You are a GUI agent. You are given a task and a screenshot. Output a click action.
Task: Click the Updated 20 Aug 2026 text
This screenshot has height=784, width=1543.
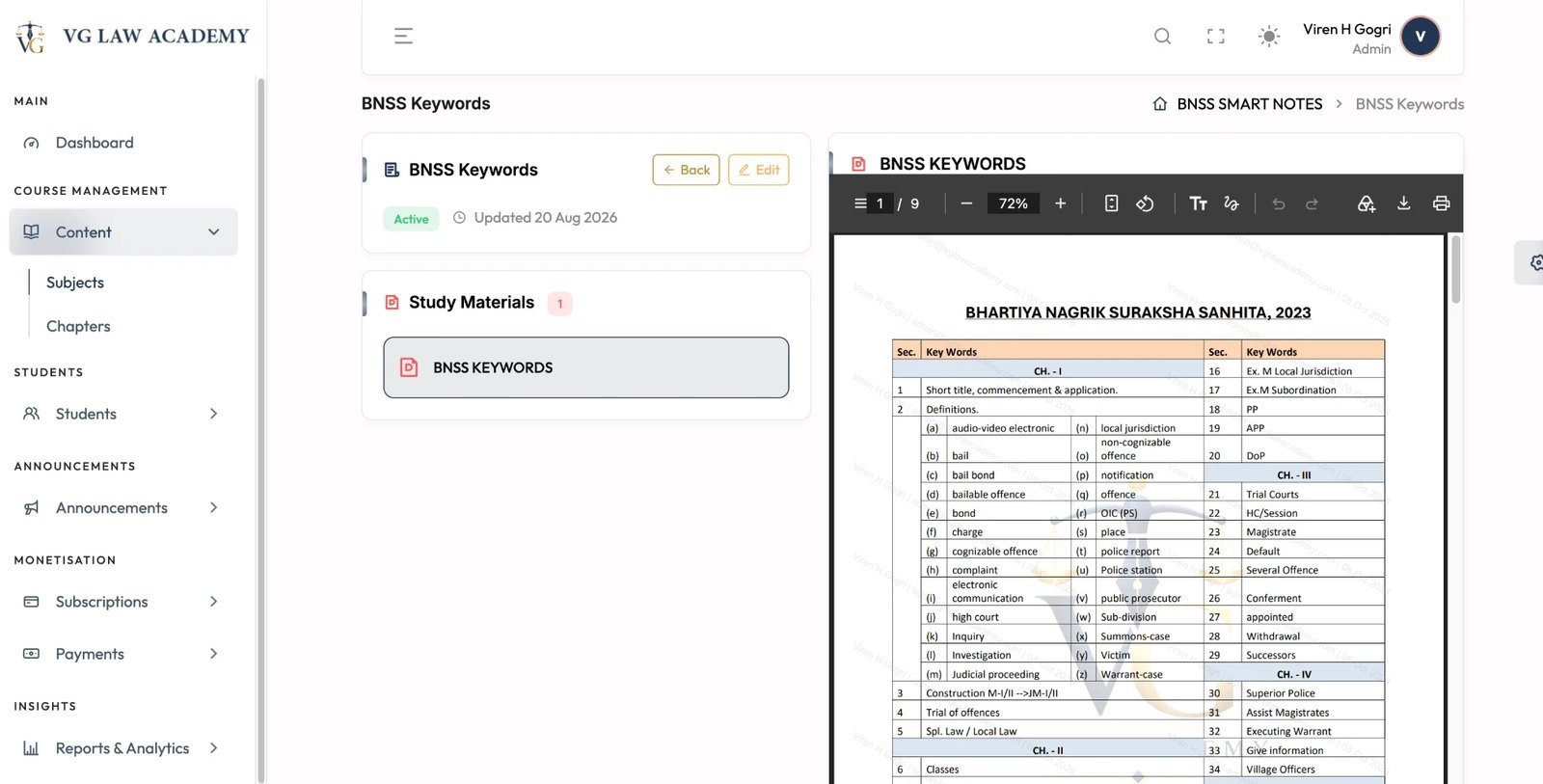click(546, 218)
